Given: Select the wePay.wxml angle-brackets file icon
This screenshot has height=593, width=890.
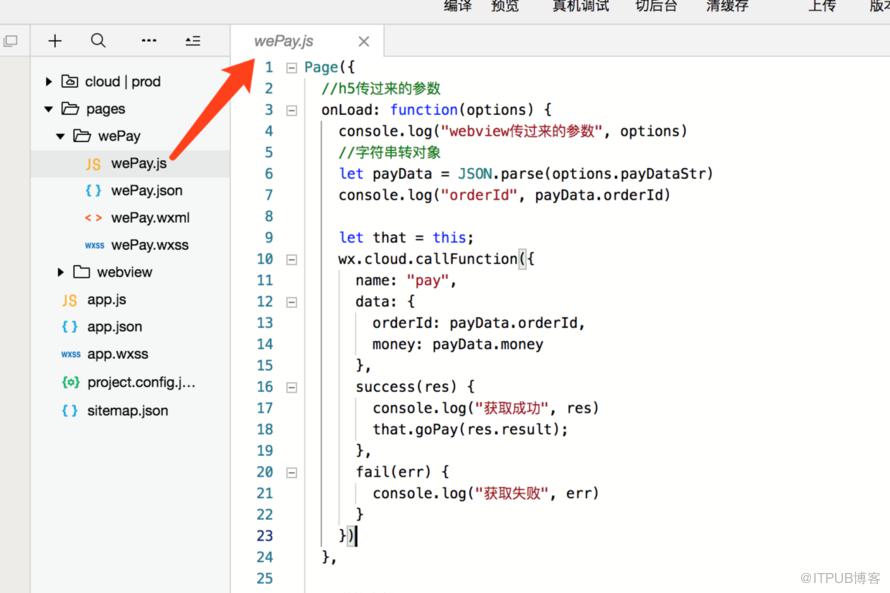Looking at the screenshot, I should click(94, 218).
